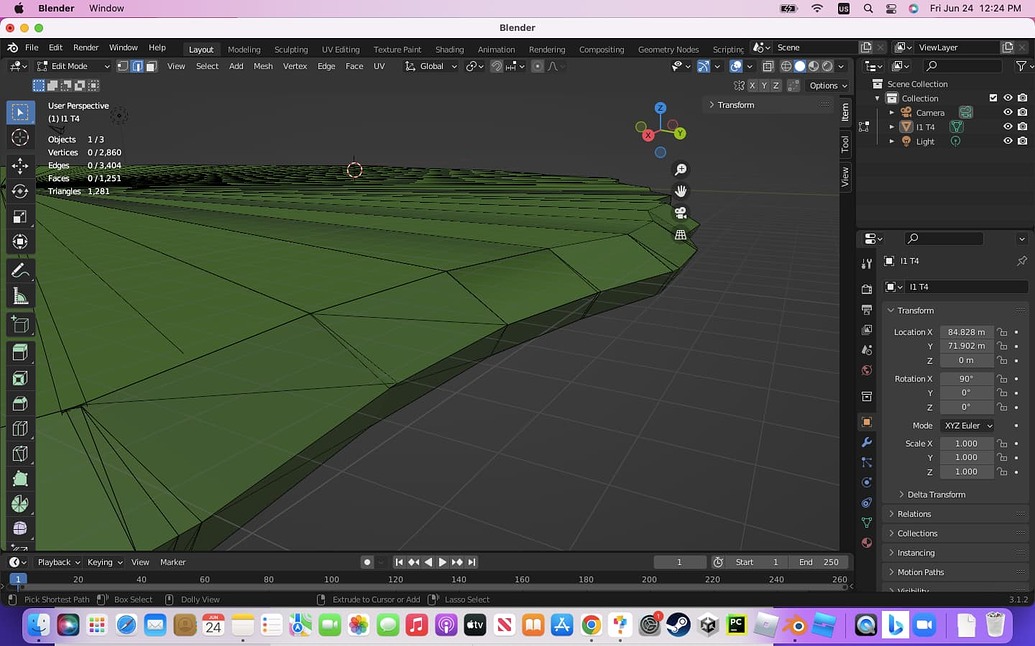1035x646 pixels.
Task: Toggle camera view icon in viewport
Action: [x=681, y=213]
